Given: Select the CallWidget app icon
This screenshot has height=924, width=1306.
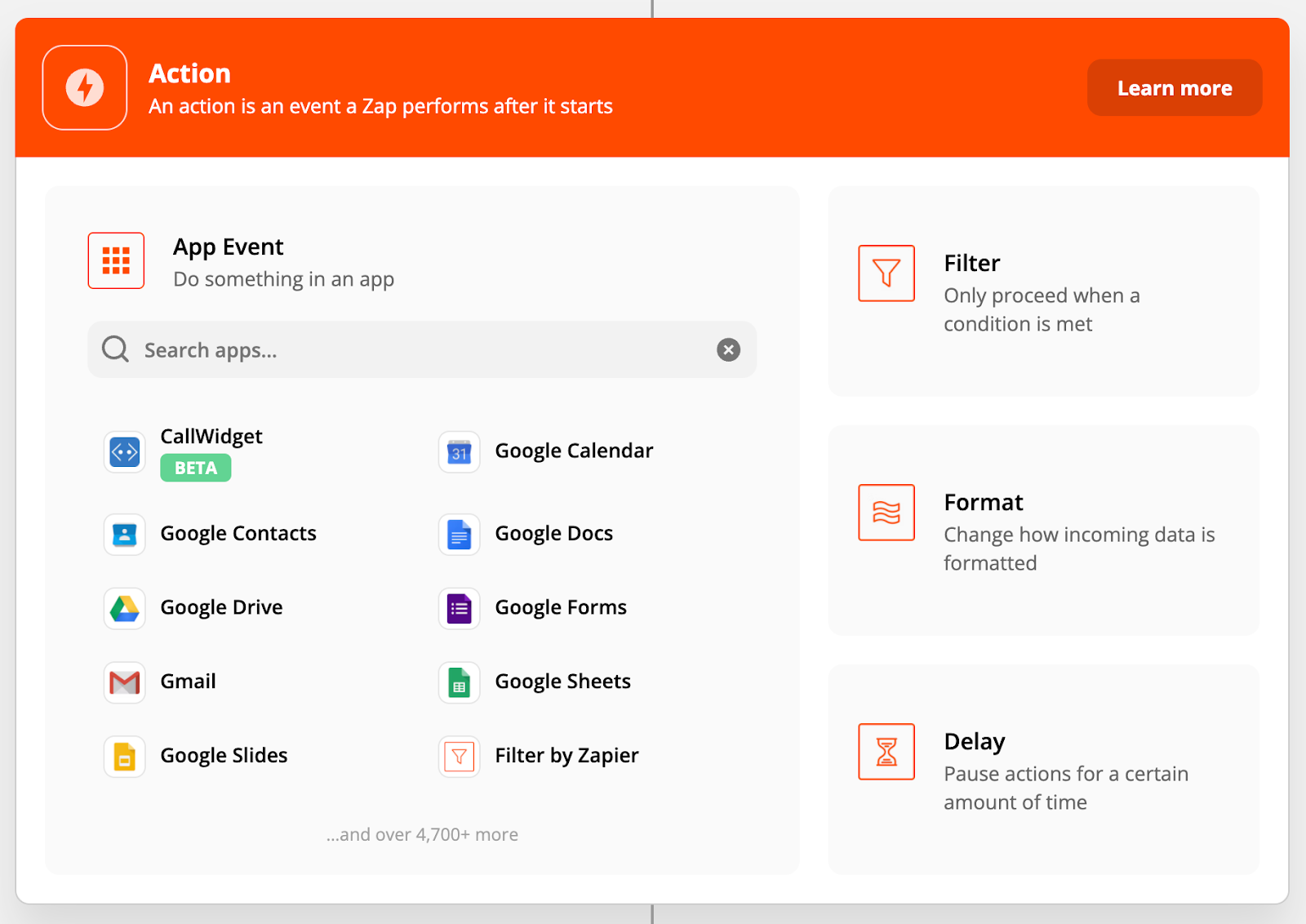Looking at the screenshot, I should click(x=125, y=451).
